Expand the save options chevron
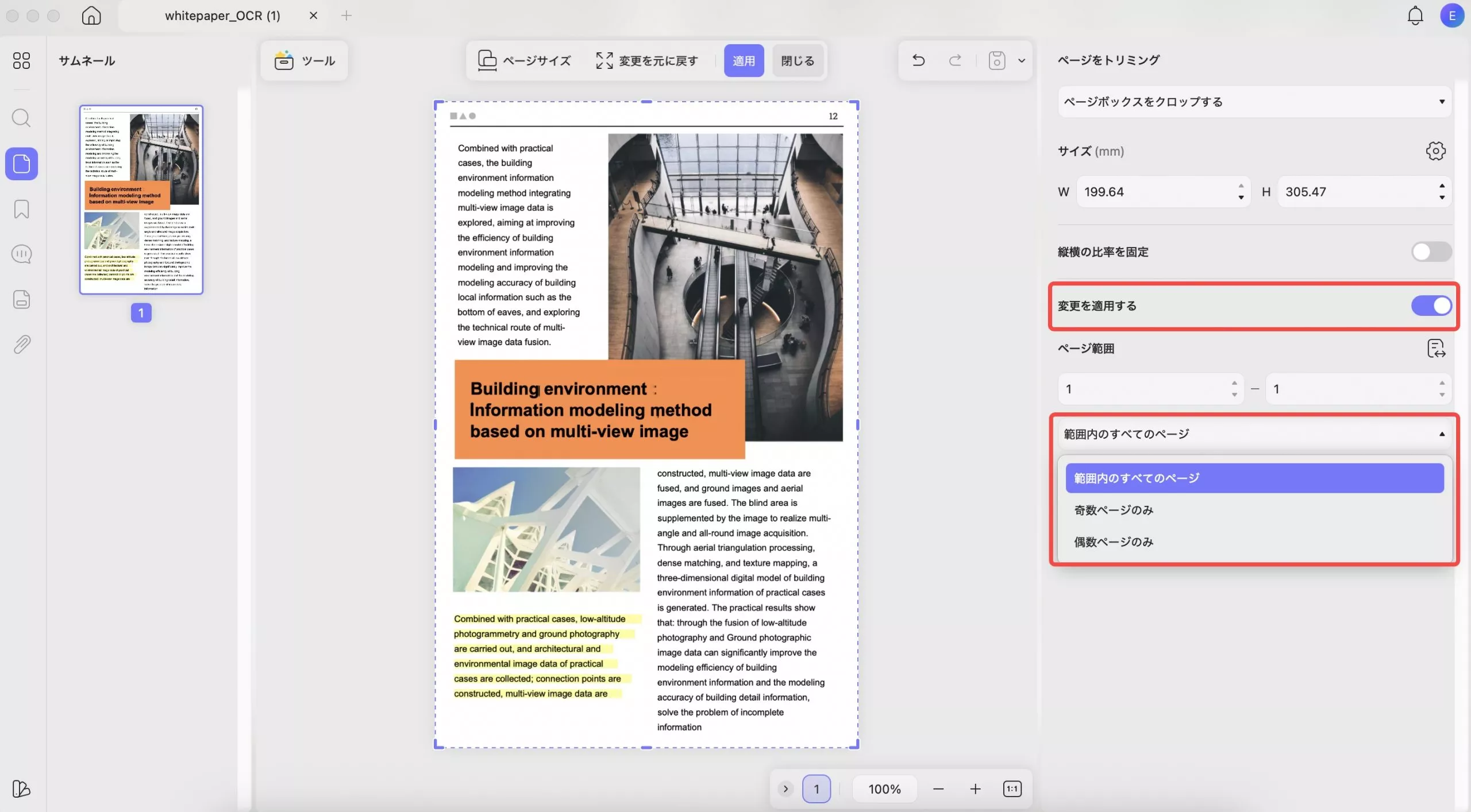Image resolution: width=1471 pixels, height=812 pixels. pyautogui.click(x=1022, y=60)
